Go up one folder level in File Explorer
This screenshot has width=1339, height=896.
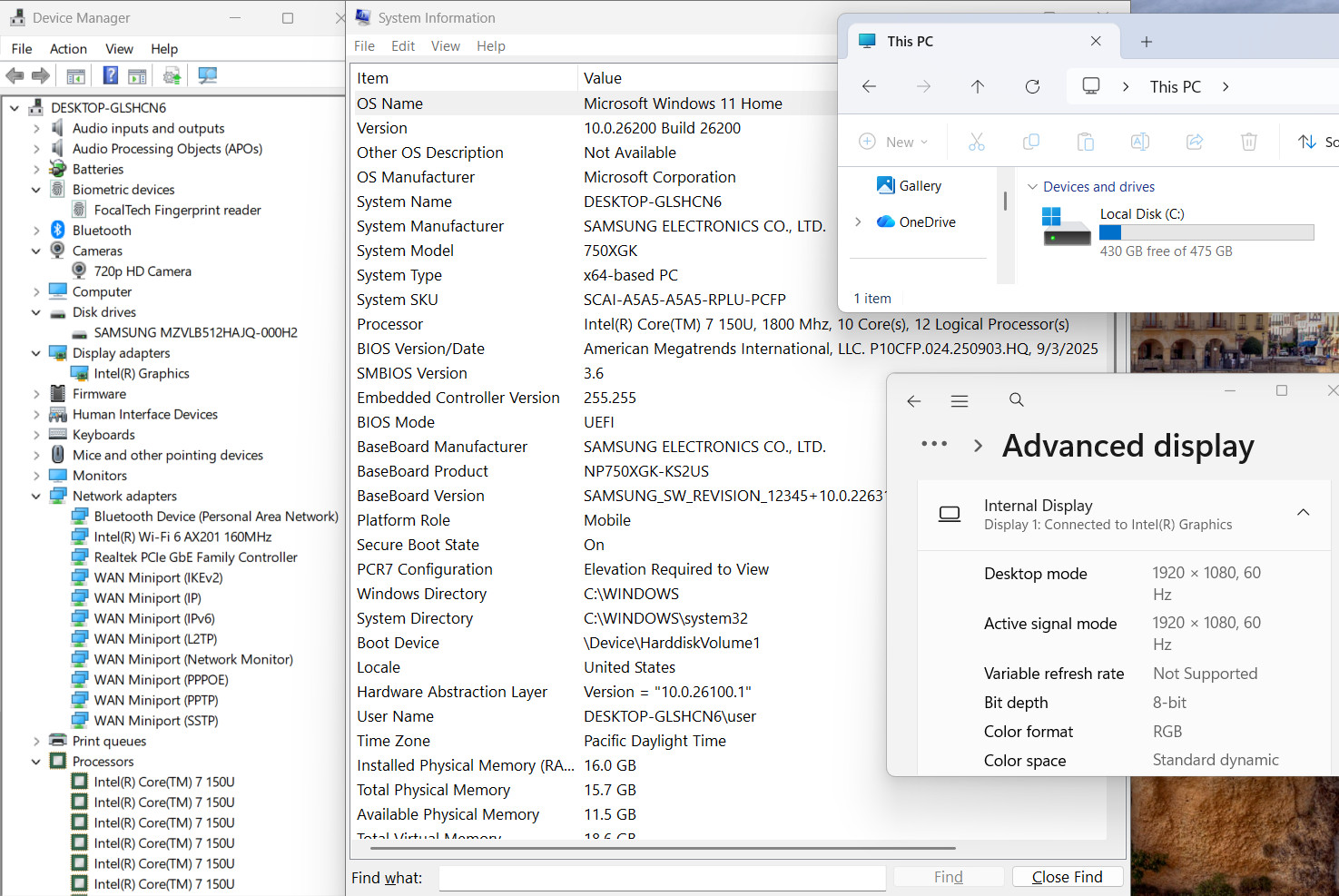pos(978,86)
